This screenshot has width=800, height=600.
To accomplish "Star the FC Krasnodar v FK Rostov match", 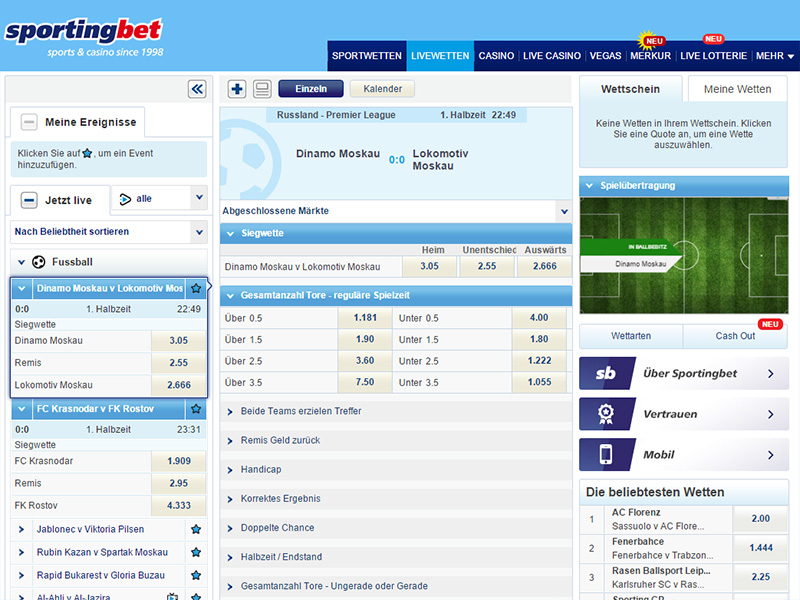I will coord(196,409).
